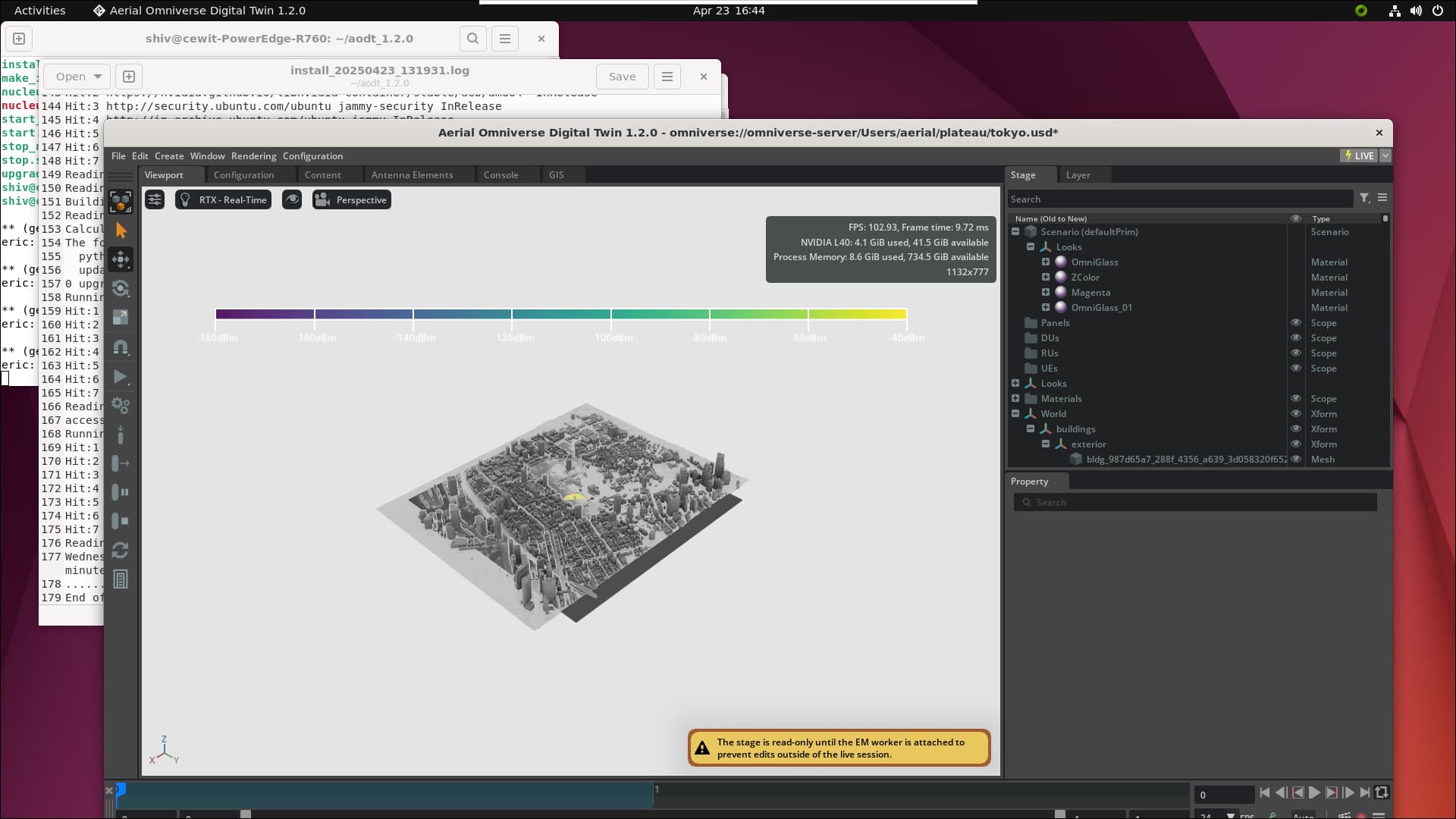Click the circular refresh arrows icon
The image size is (1456, 819).
click(x=121, y=551)
